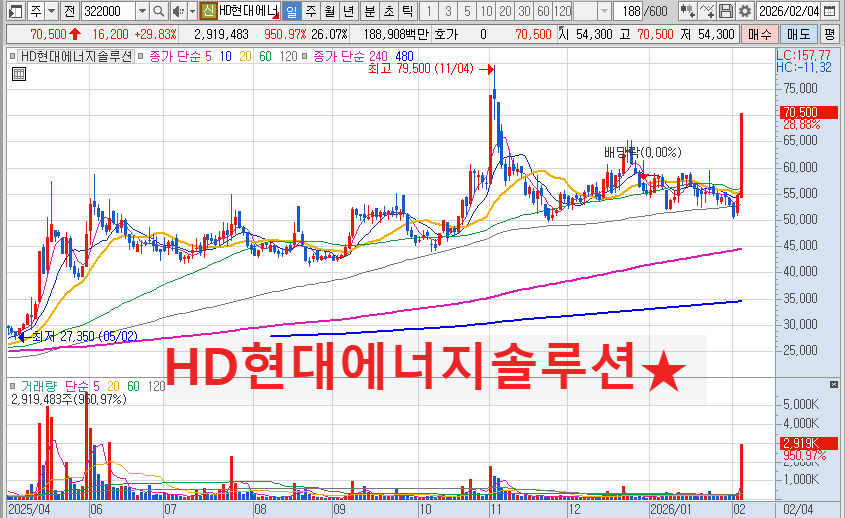This screenshot has width=845, height=518.
Task: Click the 전 button beside stock code
Action: coord(69,11)
